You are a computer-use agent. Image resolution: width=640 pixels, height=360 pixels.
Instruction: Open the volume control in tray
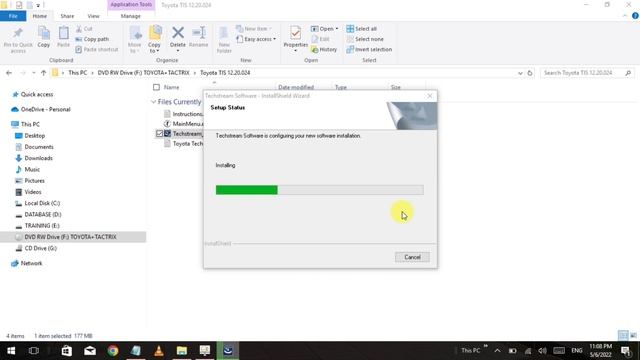(542, 351)
